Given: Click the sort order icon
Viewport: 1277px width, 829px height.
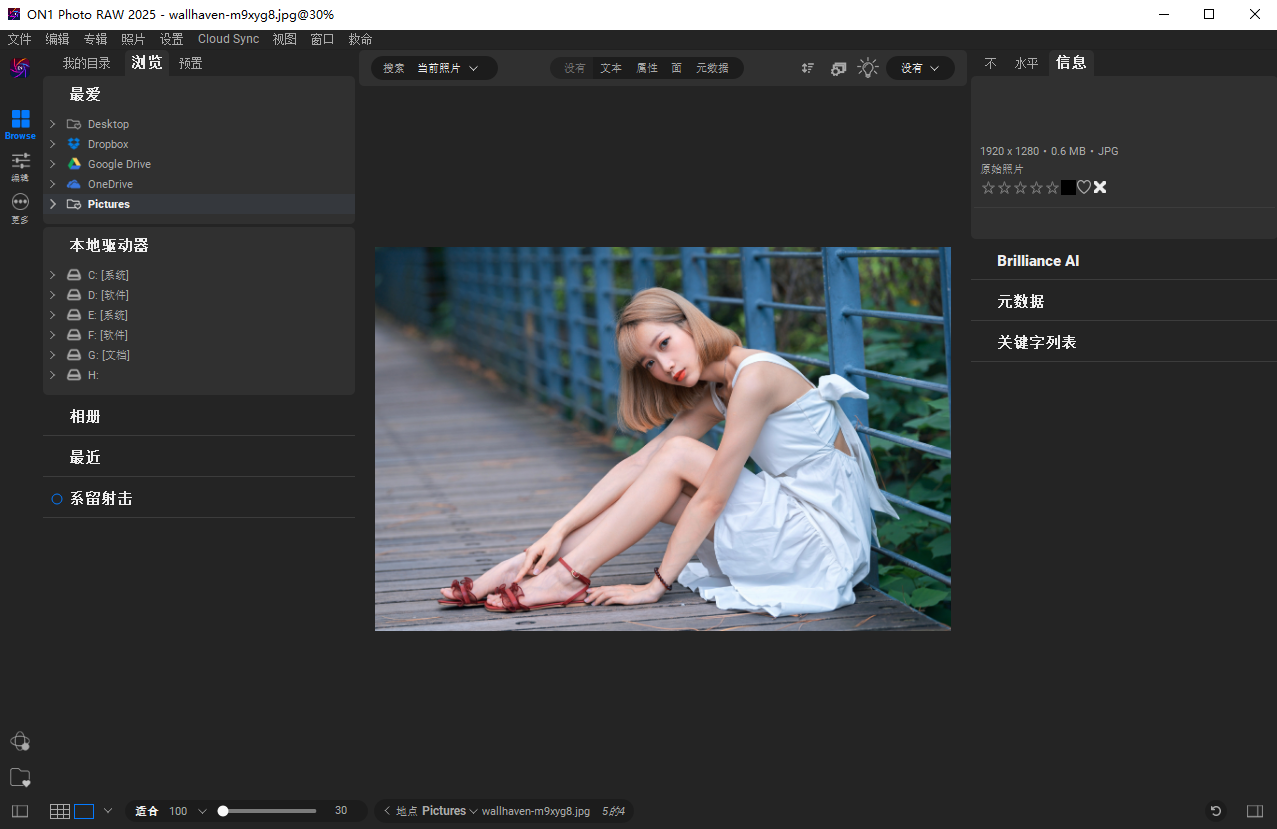Looking at the screenshot, I should point(808,68).
